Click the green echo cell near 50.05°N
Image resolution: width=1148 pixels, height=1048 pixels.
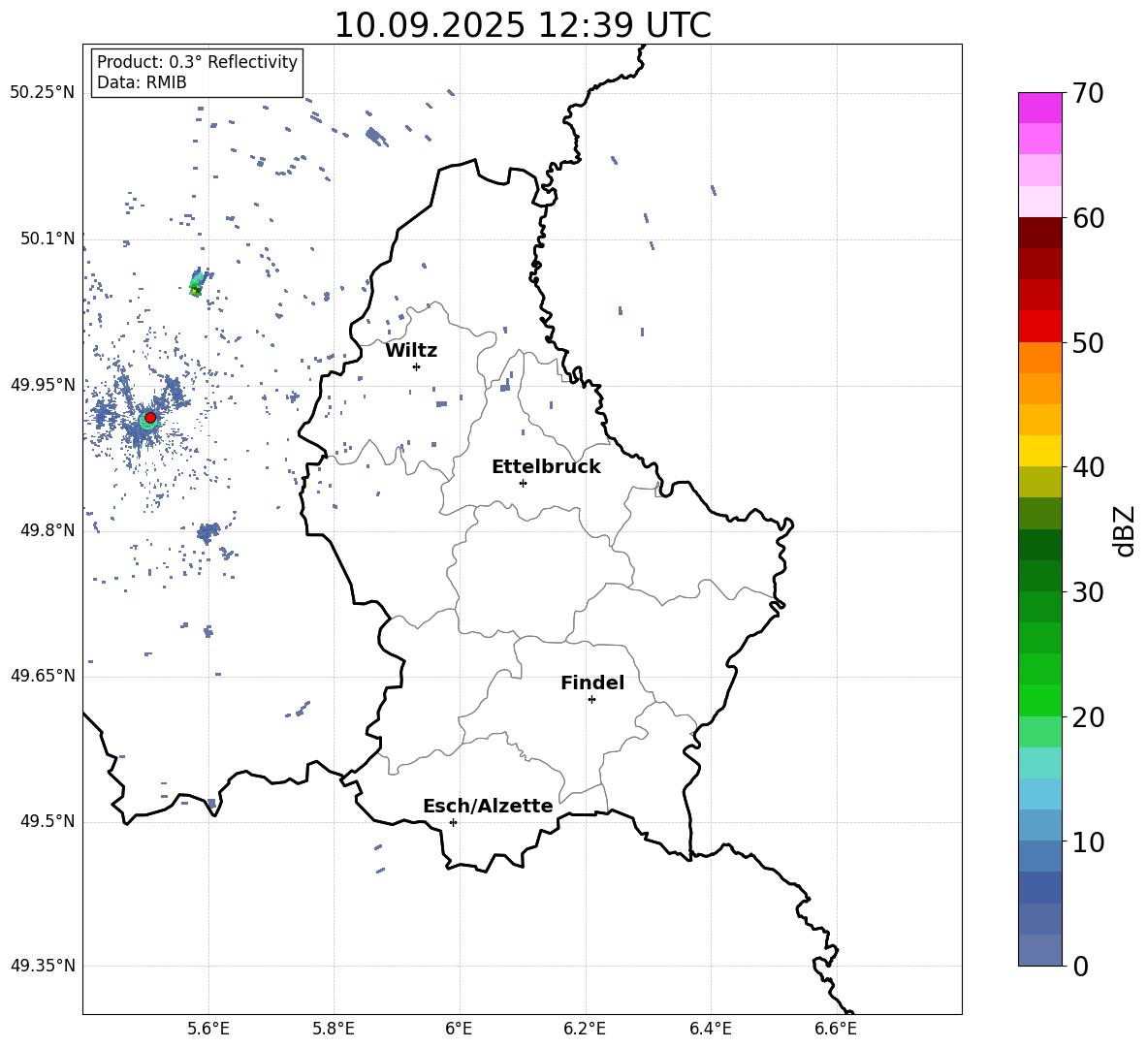(196, 284)
